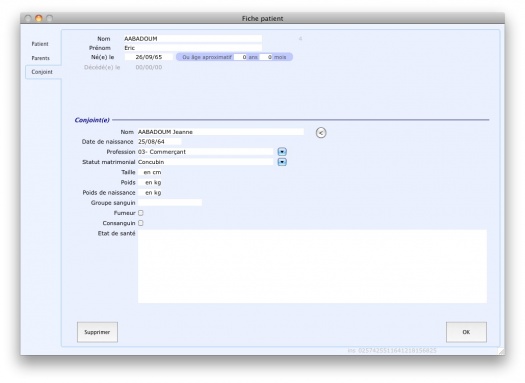
Task: Open the Profession dropdown arrow
Action: coord(282,152)
